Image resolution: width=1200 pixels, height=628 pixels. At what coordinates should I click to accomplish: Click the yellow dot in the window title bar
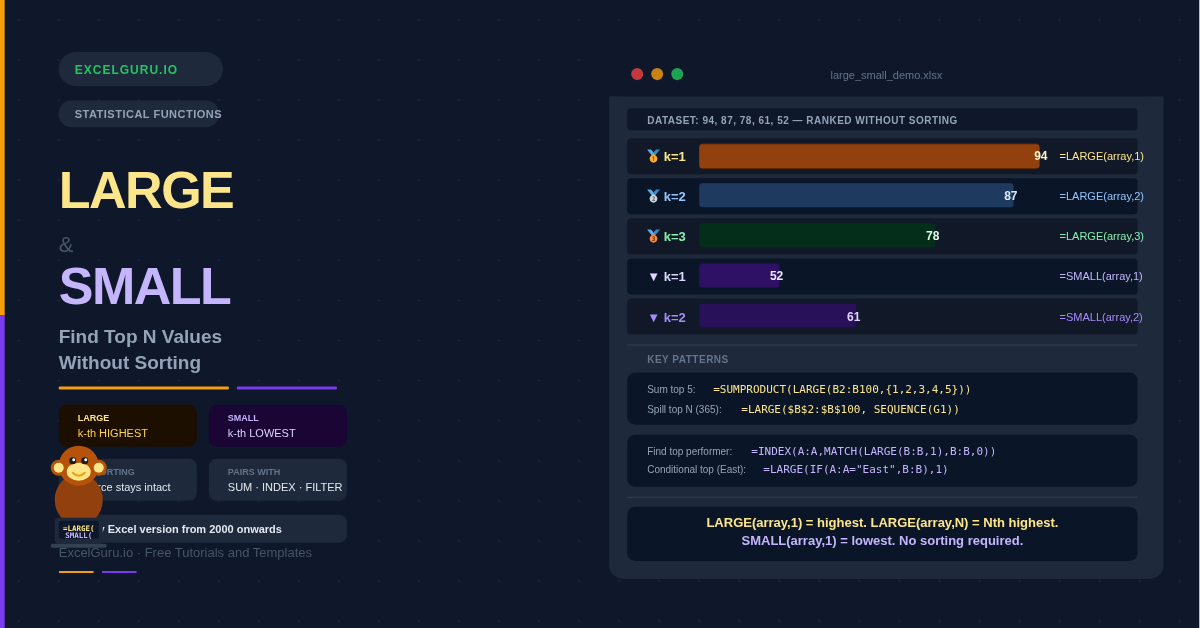tap(657, 74)
